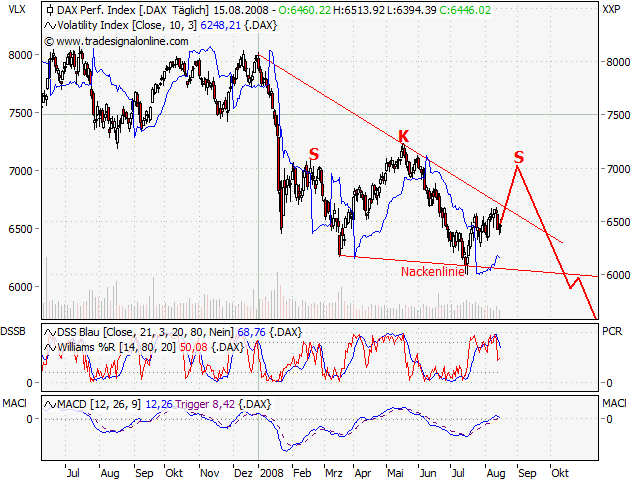640x480 pixels.
Task: Click 6000 on the XXP price axis
Action: point(618,275)
